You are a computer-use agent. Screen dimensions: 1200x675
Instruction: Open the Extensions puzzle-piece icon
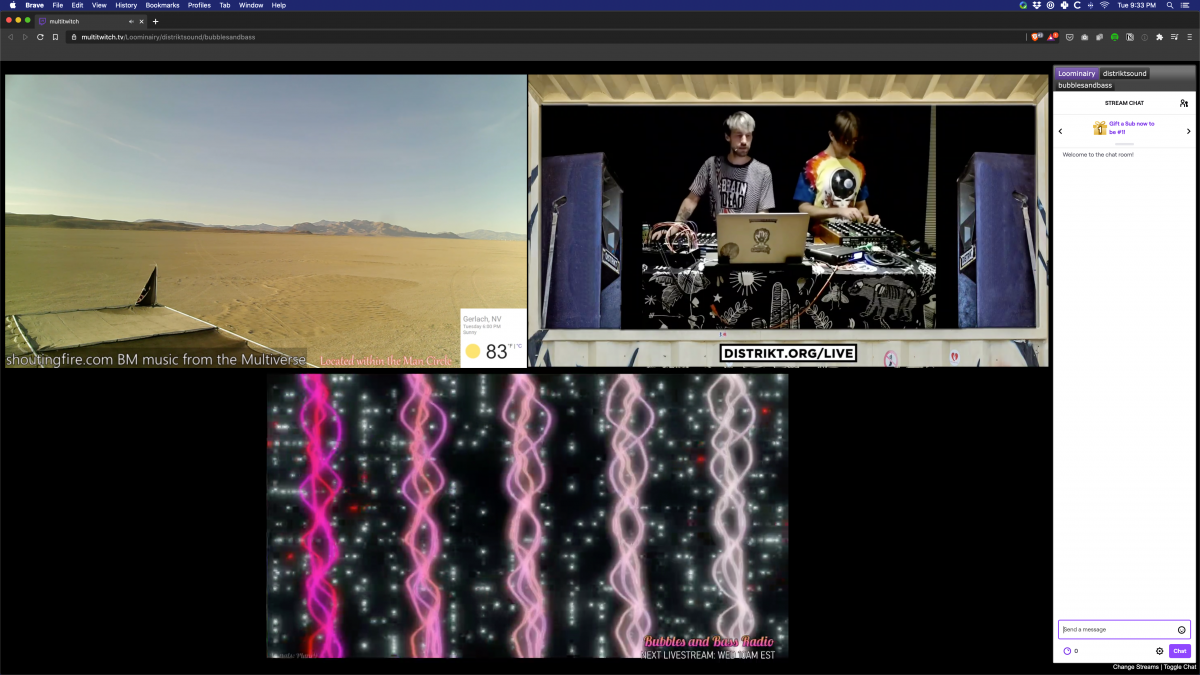(x=1159, y=37)
